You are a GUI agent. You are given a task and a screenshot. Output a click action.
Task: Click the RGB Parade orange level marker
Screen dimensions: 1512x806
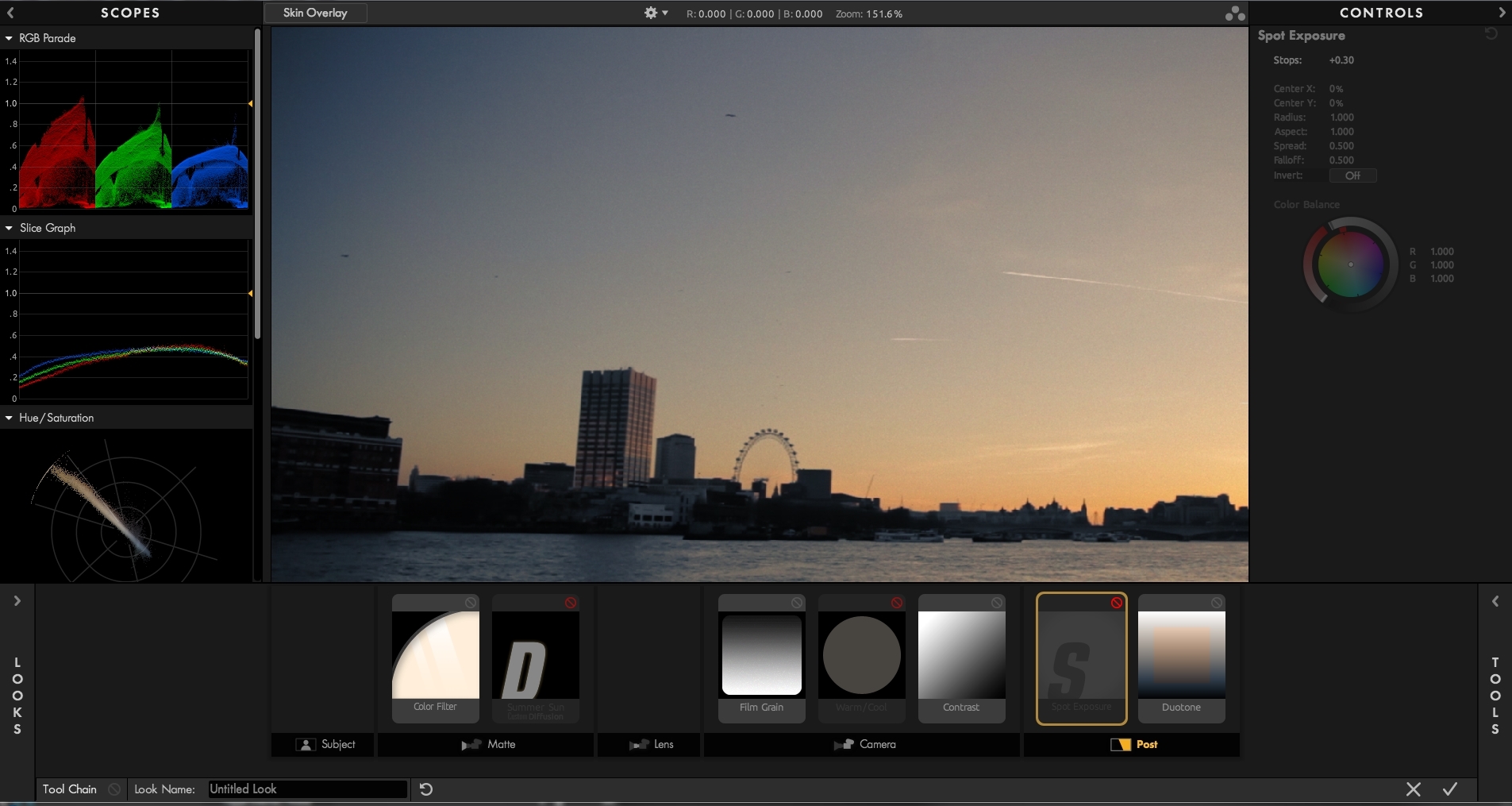point(250,104)
